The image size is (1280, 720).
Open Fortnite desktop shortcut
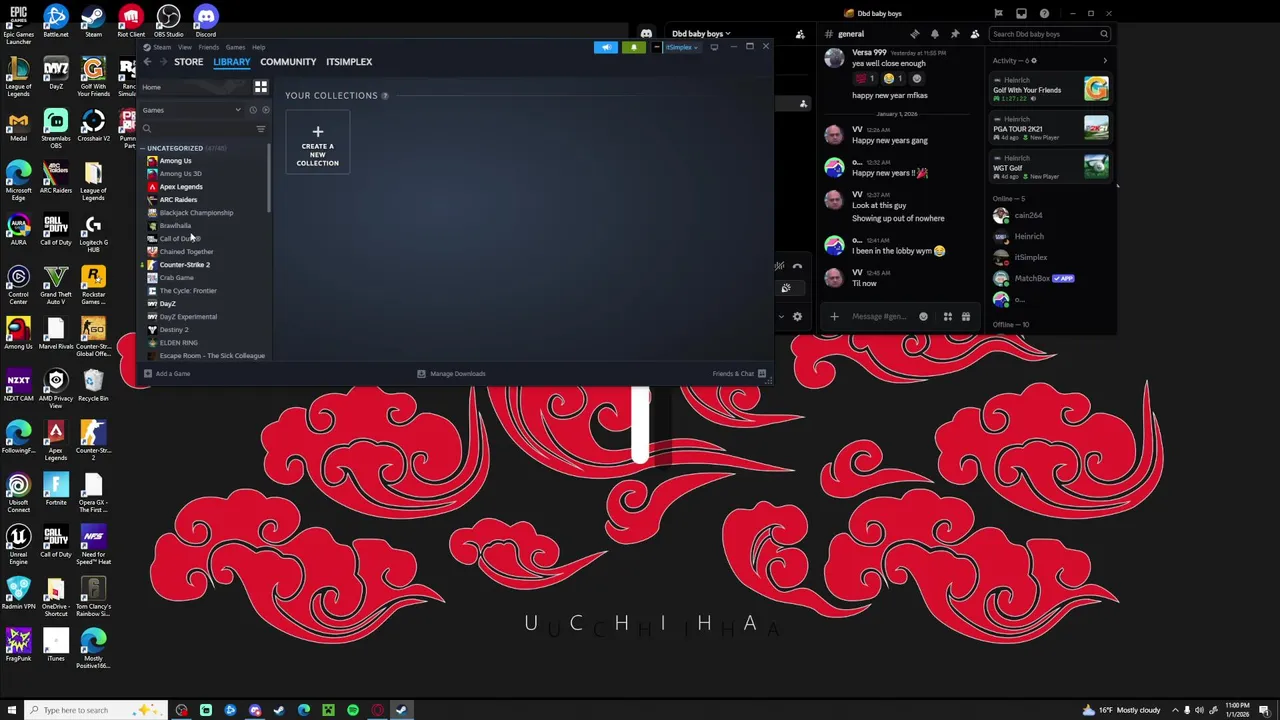[x=56, y=489]
